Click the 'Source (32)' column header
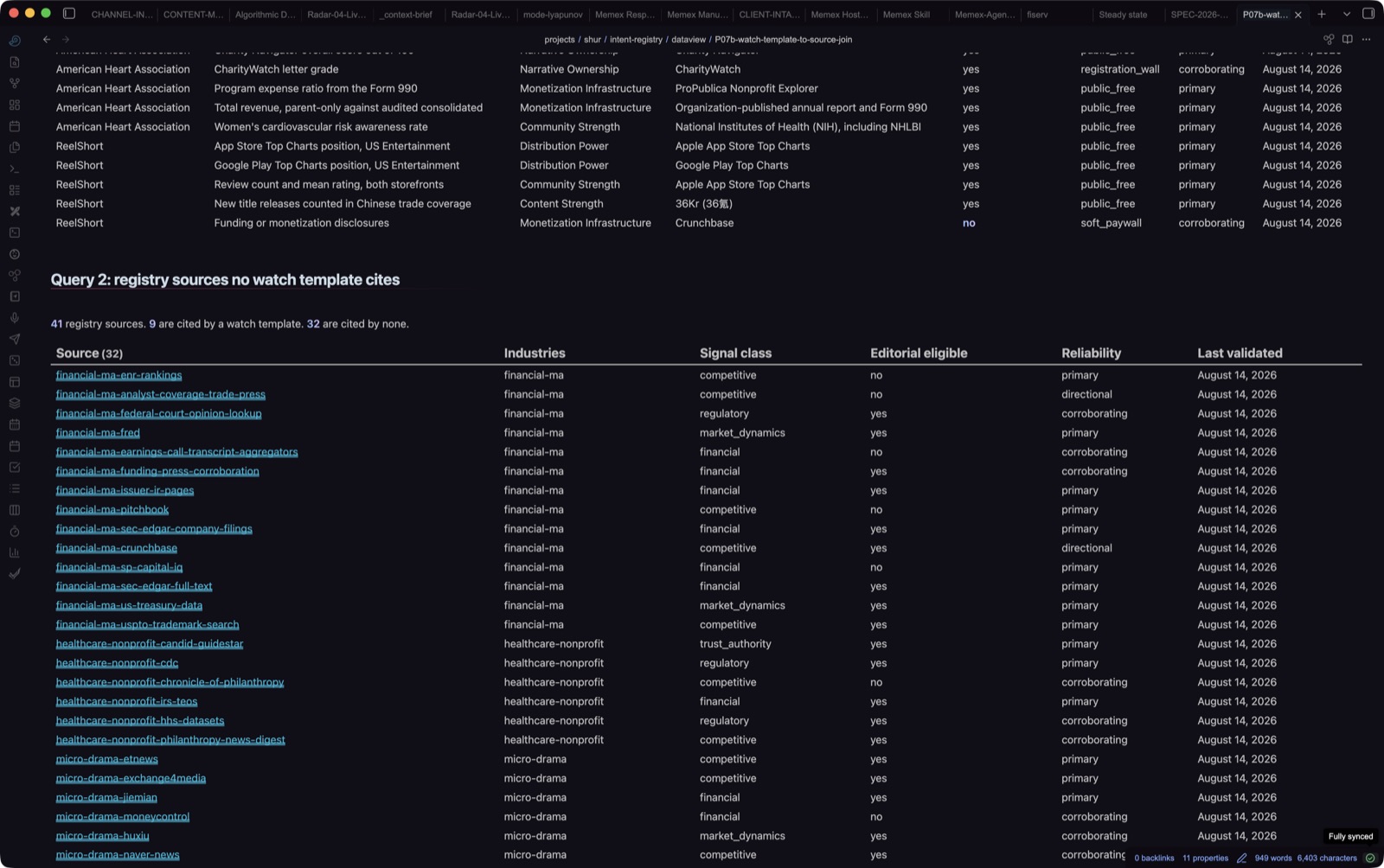This screenshot has width=1384, height=868. [89, 354]
